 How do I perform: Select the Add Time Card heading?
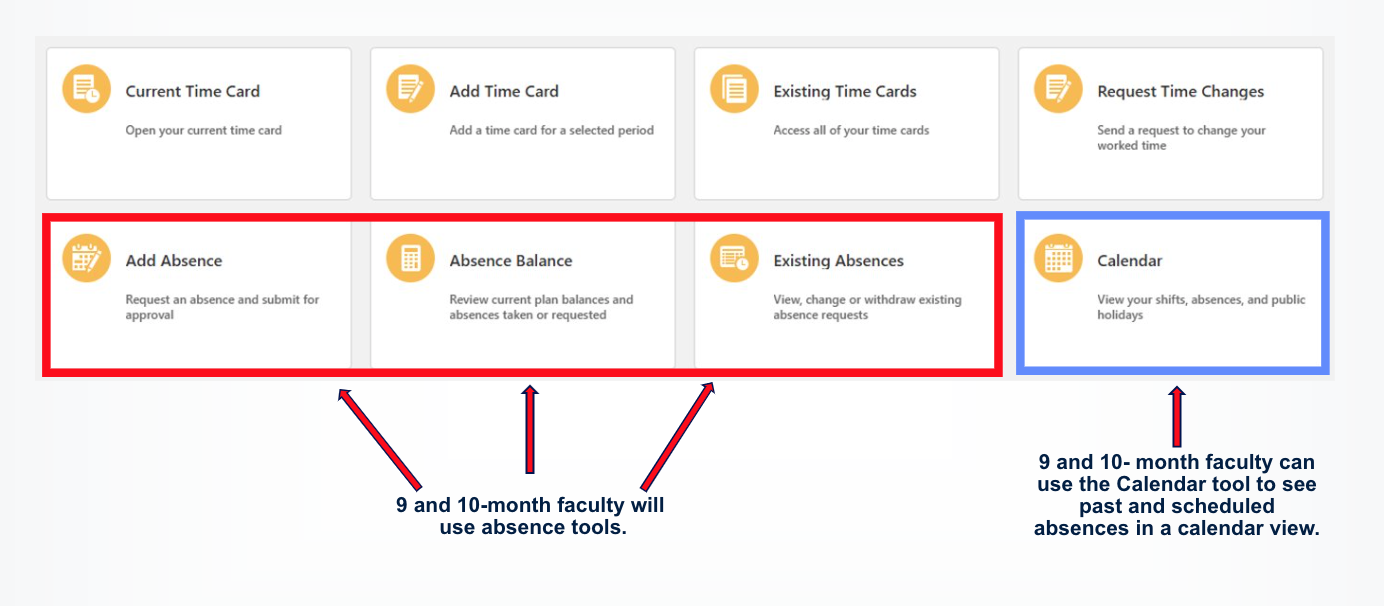(504, 91)
